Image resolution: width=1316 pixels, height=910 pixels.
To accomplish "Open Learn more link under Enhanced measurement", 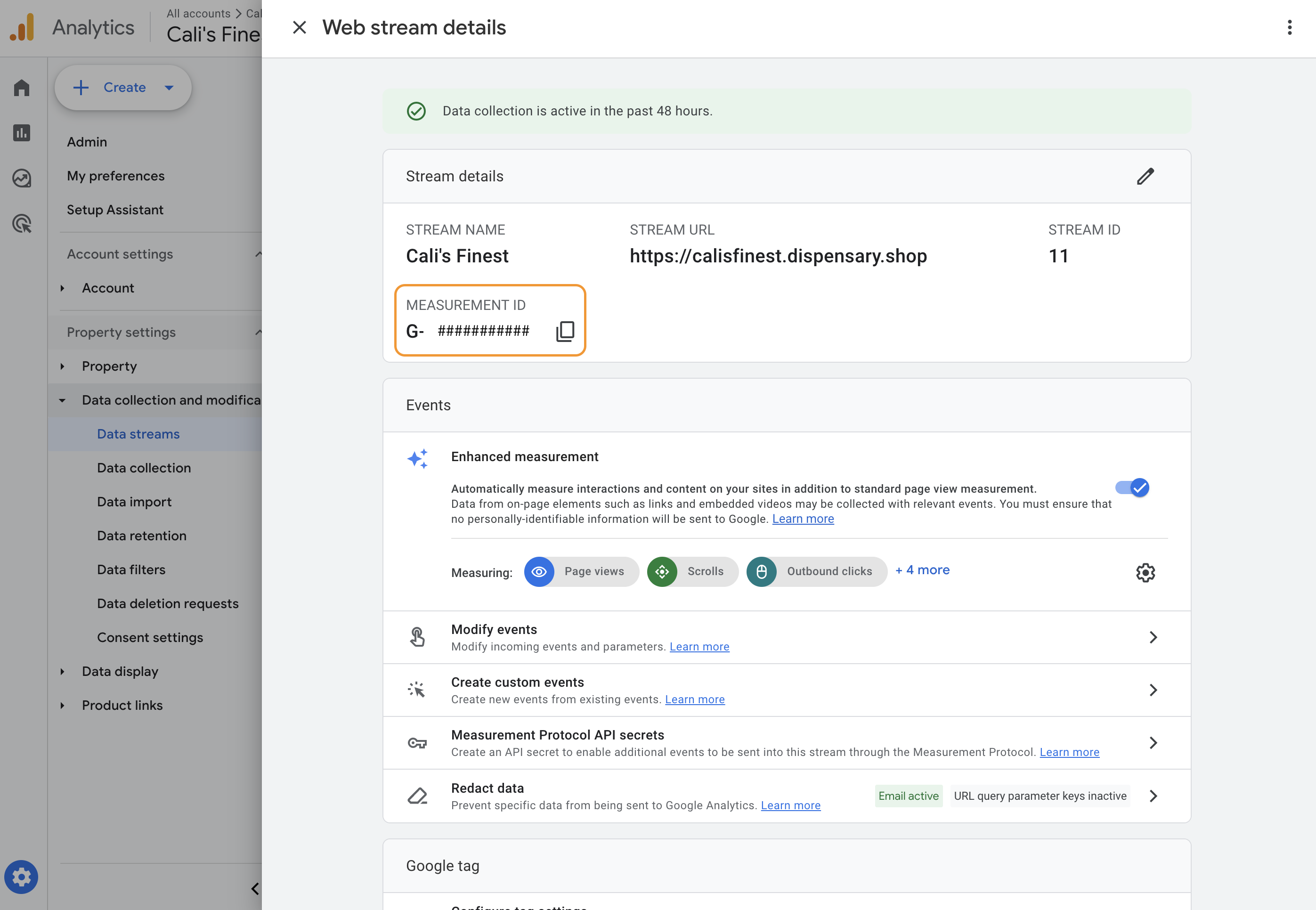I will pos(803,519).
